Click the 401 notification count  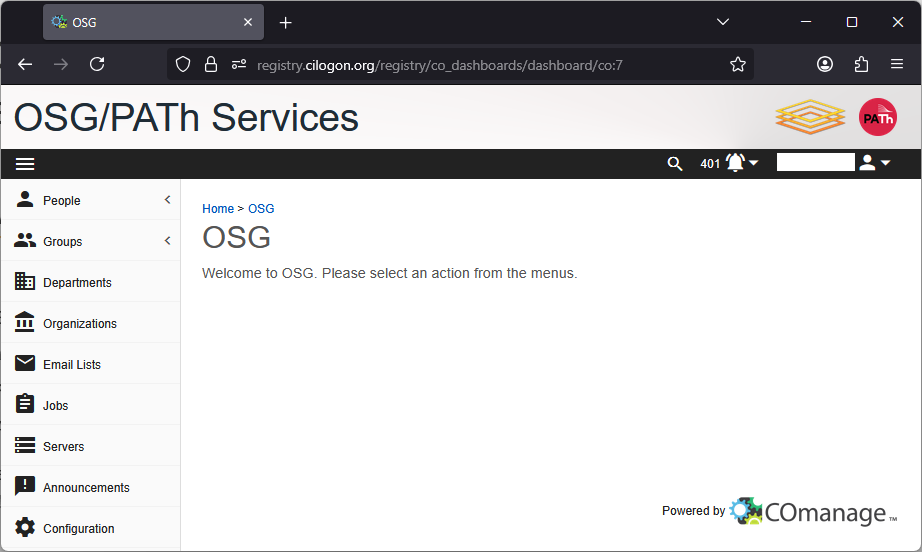tap(710, 163)
